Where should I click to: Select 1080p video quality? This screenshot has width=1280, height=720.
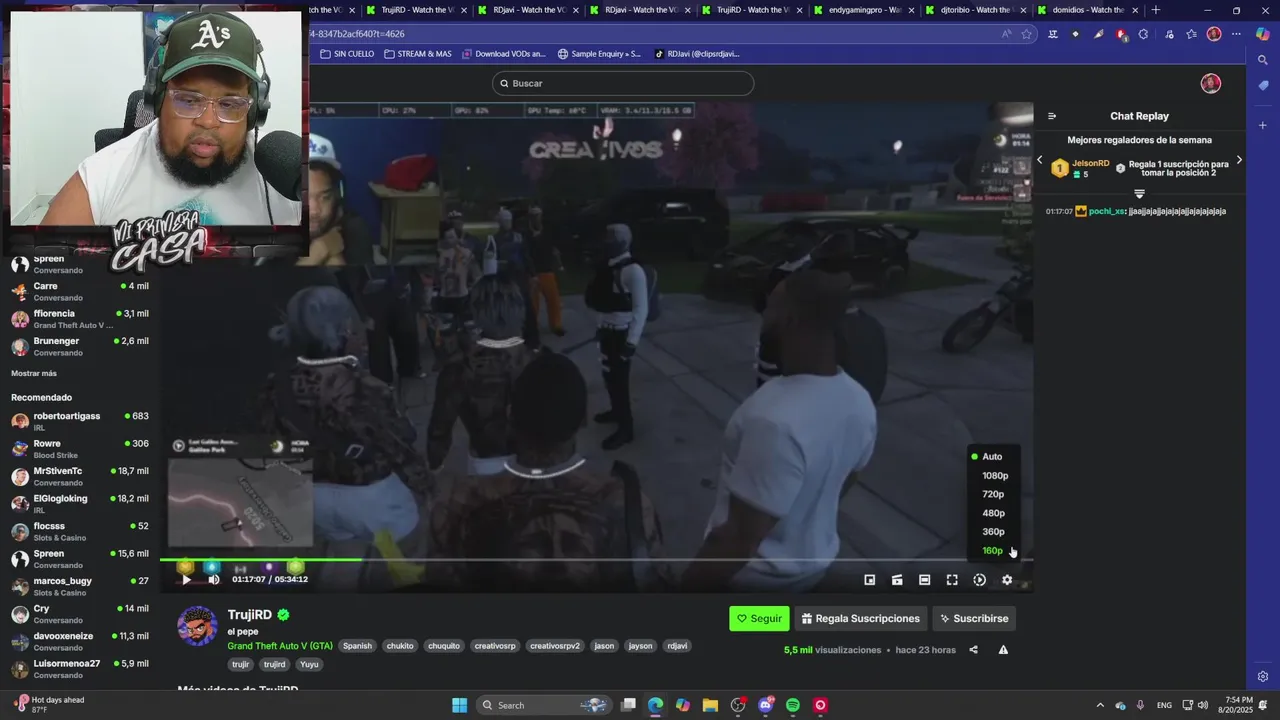[x=994, y=476]
